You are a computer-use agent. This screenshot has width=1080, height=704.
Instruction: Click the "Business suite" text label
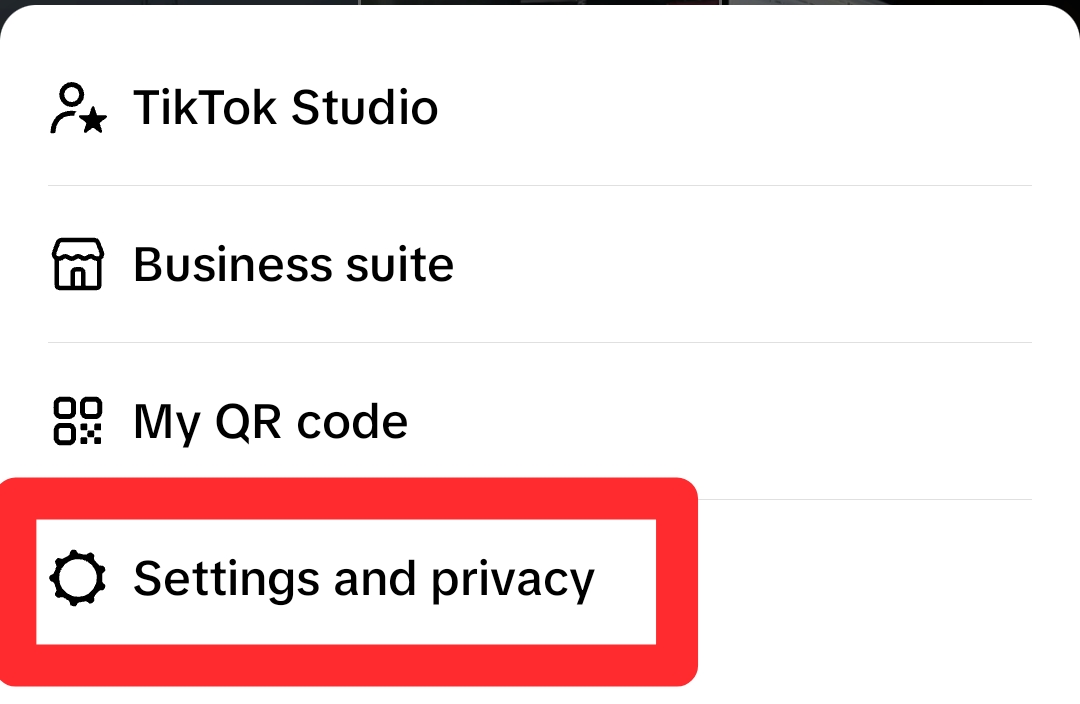293,265
